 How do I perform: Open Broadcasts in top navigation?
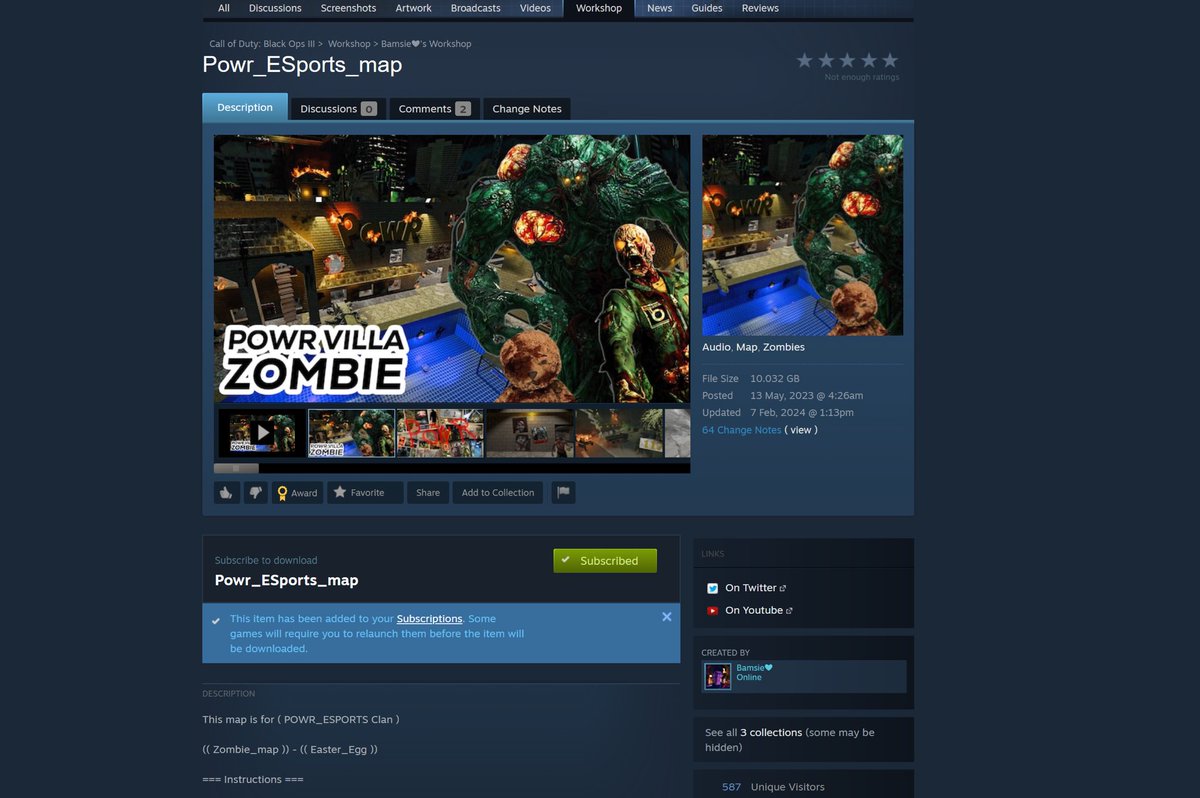pos(476,8)
